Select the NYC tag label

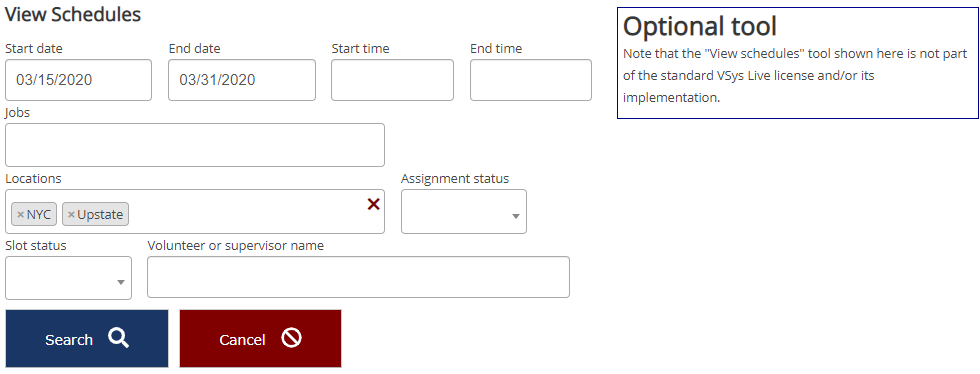pos(39,215)
